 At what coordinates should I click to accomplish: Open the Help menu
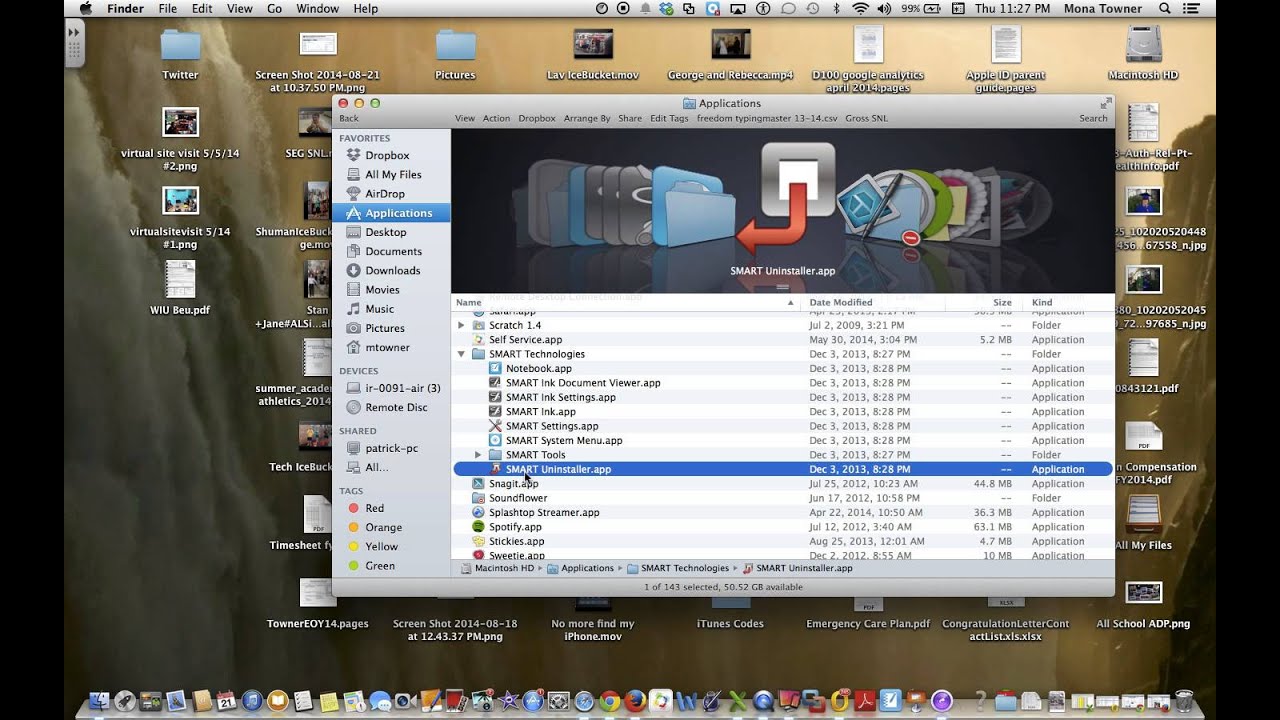[x=366, y=8]
